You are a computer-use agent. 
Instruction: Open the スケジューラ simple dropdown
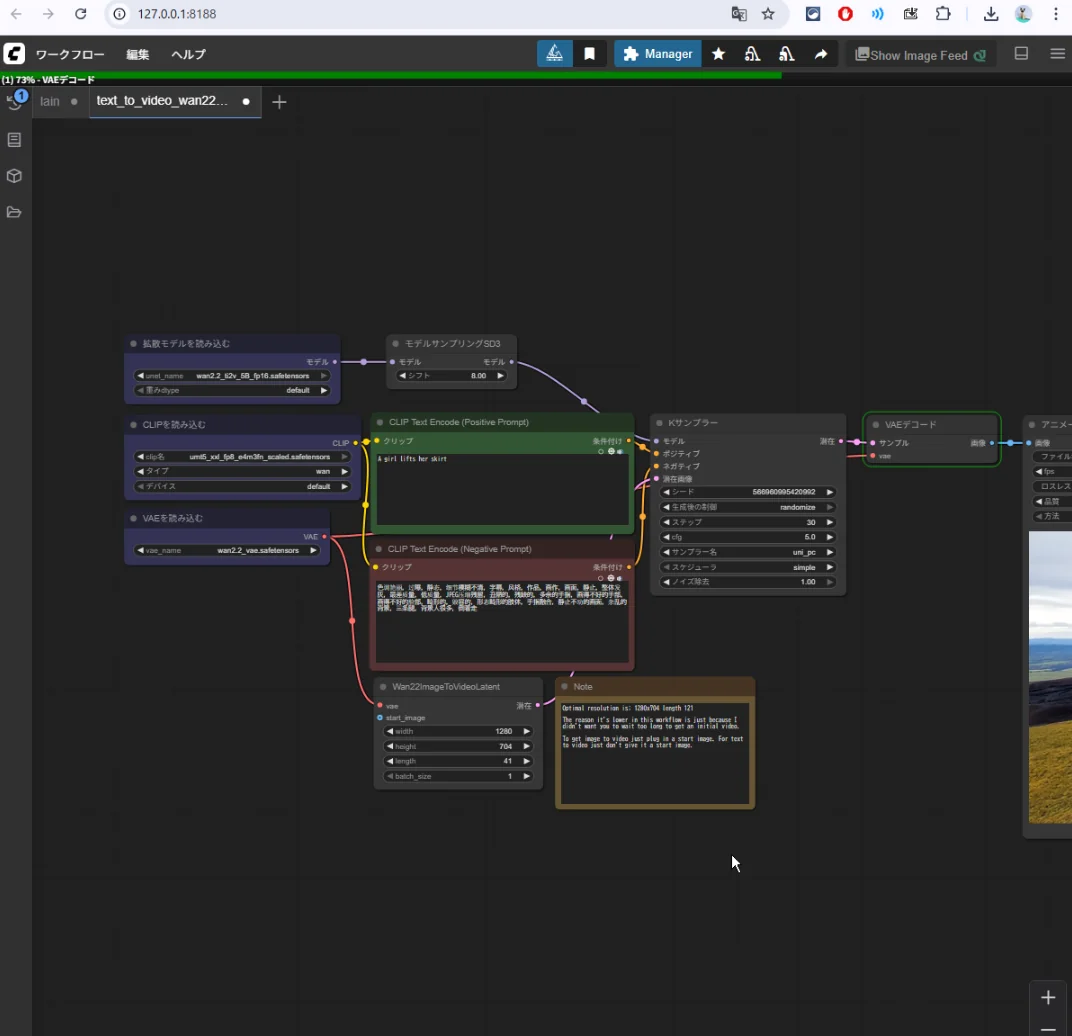(747, 567)
